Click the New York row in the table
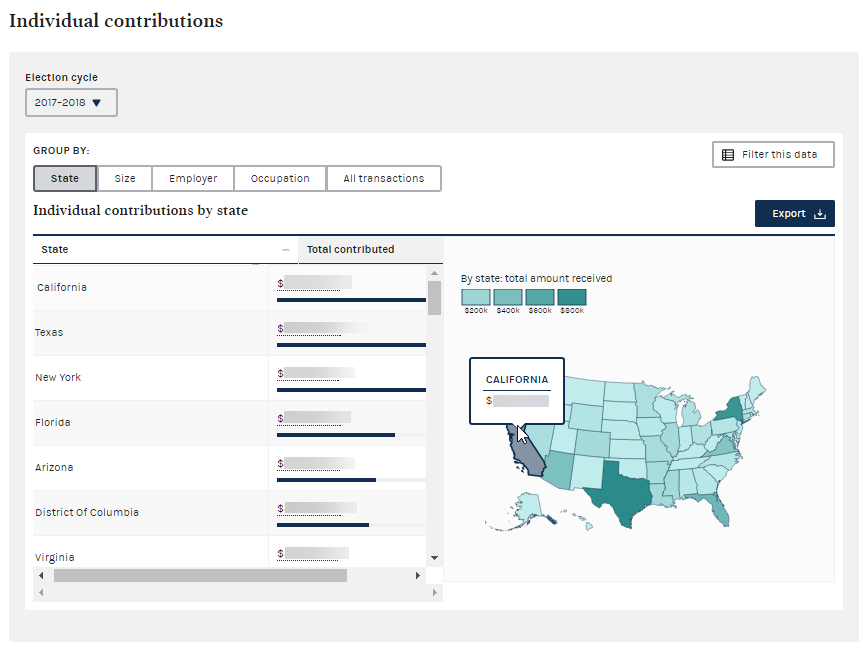The height and width of the screenshot is (650, 867). click(58, 378)
